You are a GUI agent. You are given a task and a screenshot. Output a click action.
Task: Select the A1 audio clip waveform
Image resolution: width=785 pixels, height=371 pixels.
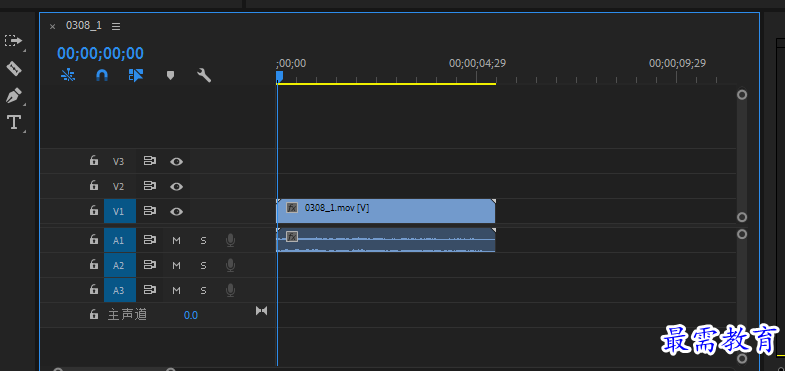click(385, 240)
